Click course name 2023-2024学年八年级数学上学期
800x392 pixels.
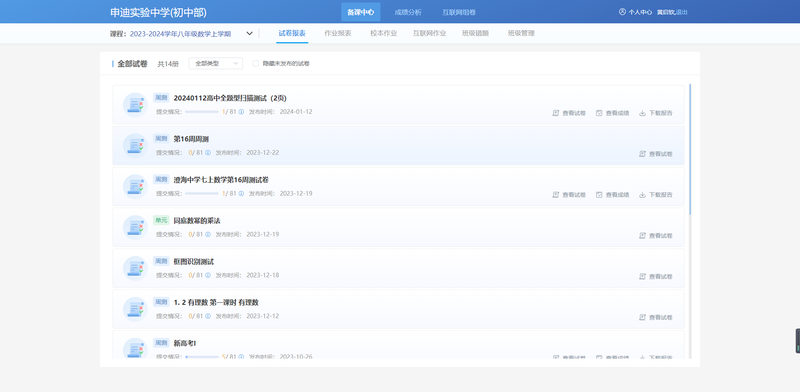coord(180,34)
